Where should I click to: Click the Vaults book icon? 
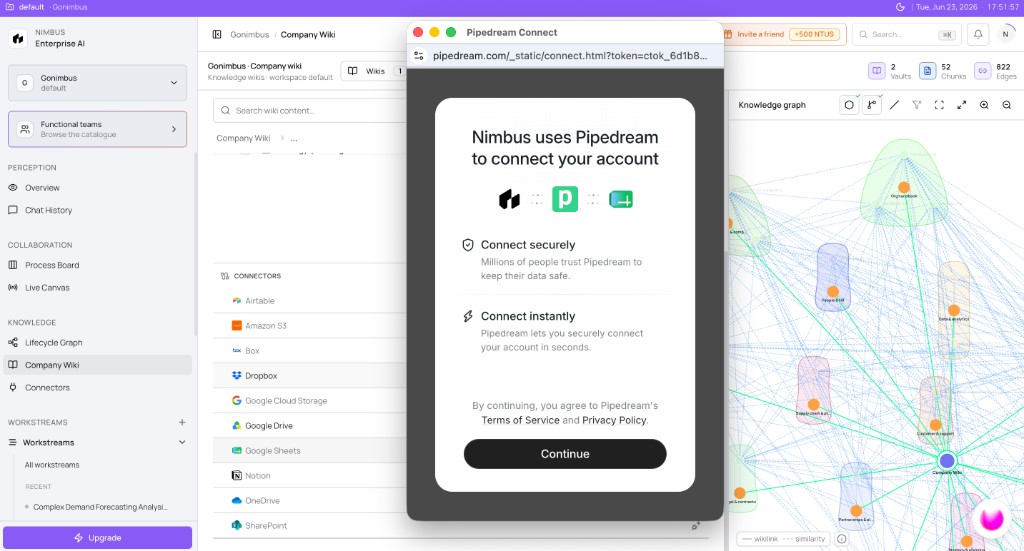[x=876, y=71]
